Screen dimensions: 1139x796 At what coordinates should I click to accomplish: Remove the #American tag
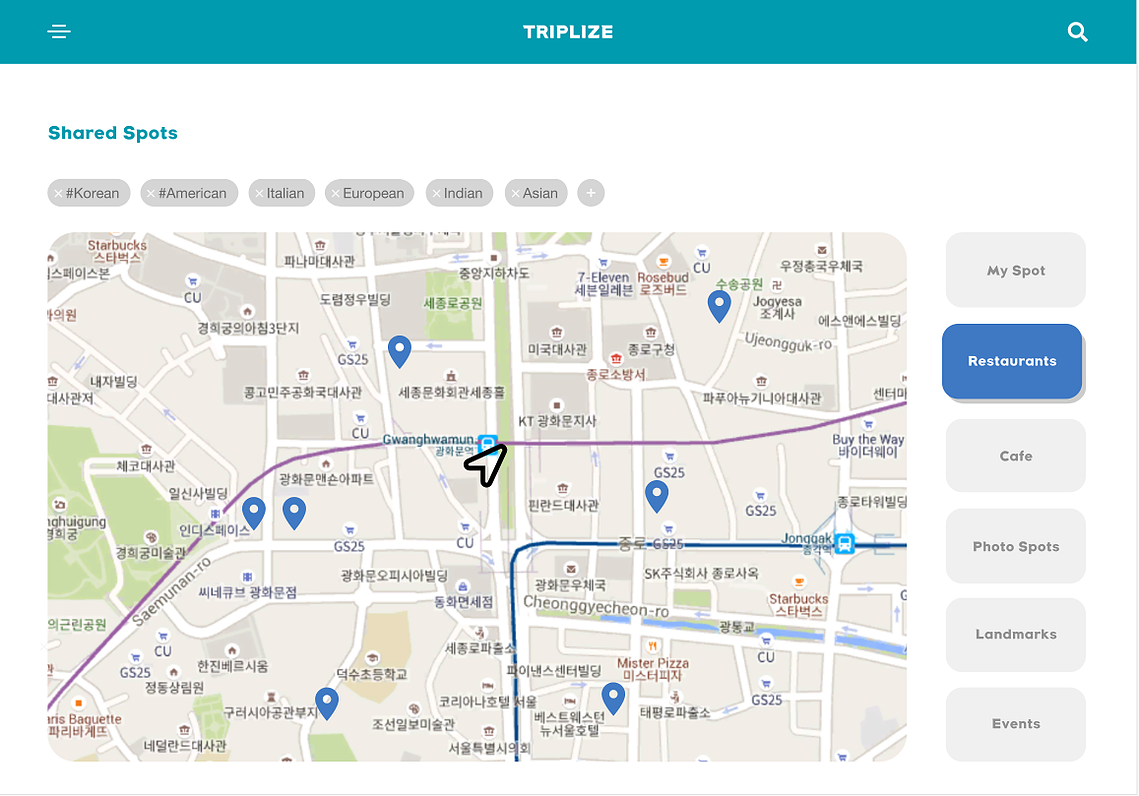click(x=150, y=193)
